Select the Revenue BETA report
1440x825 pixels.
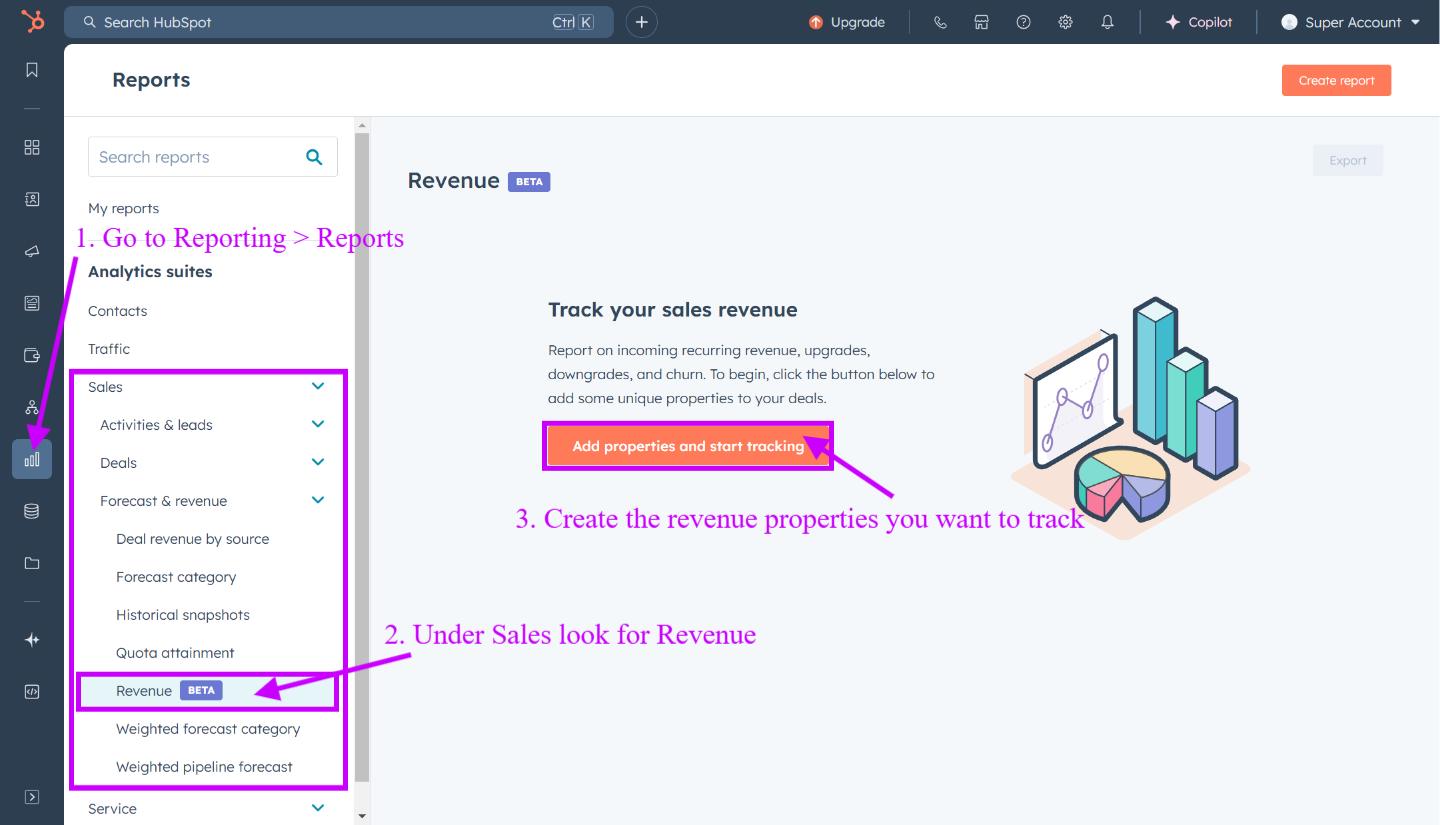pyautogui.click(x=208, y=691)
